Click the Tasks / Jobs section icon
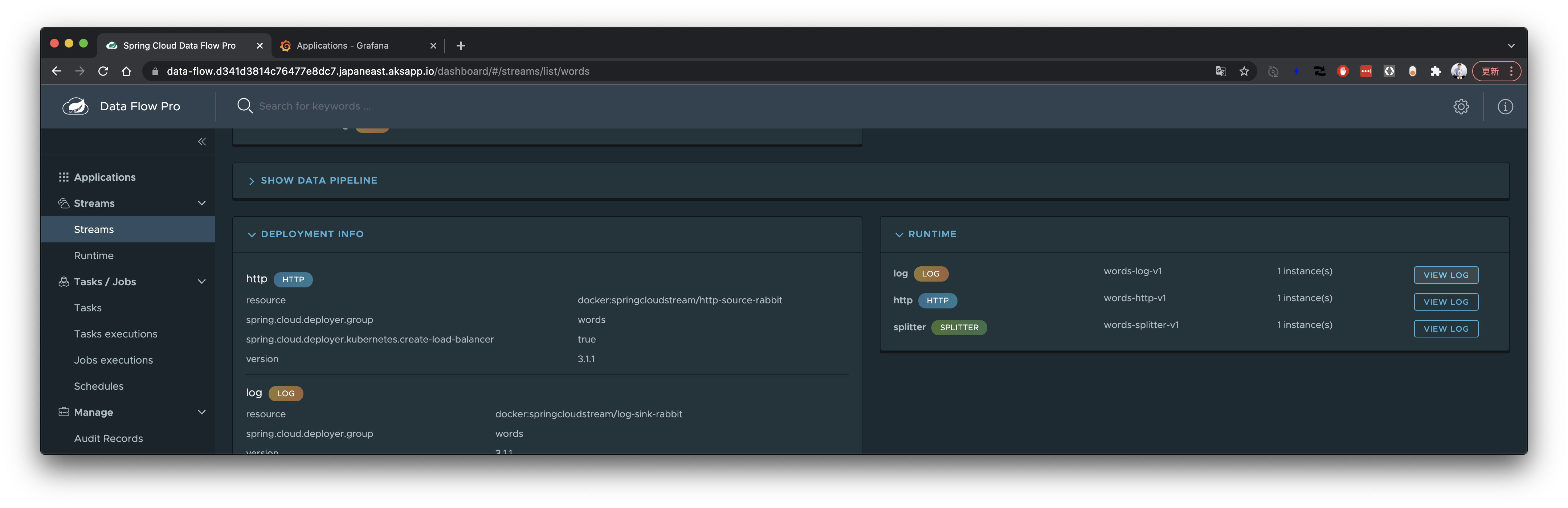The width and height of the screenshot is (1568, 508). click(63, 282)
